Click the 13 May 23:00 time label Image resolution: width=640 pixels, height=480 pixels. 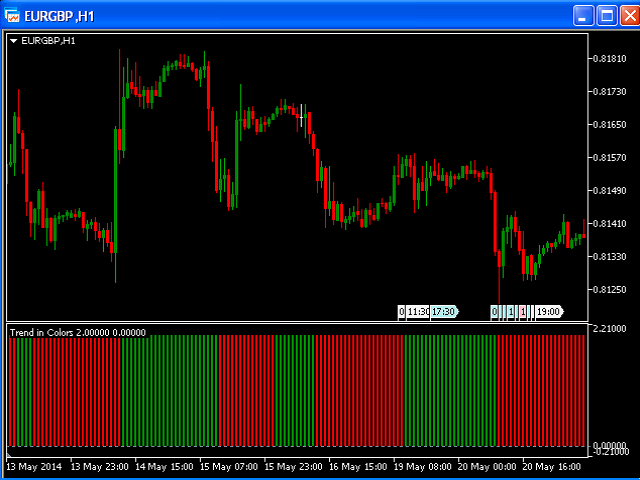[x=100, y=467]
